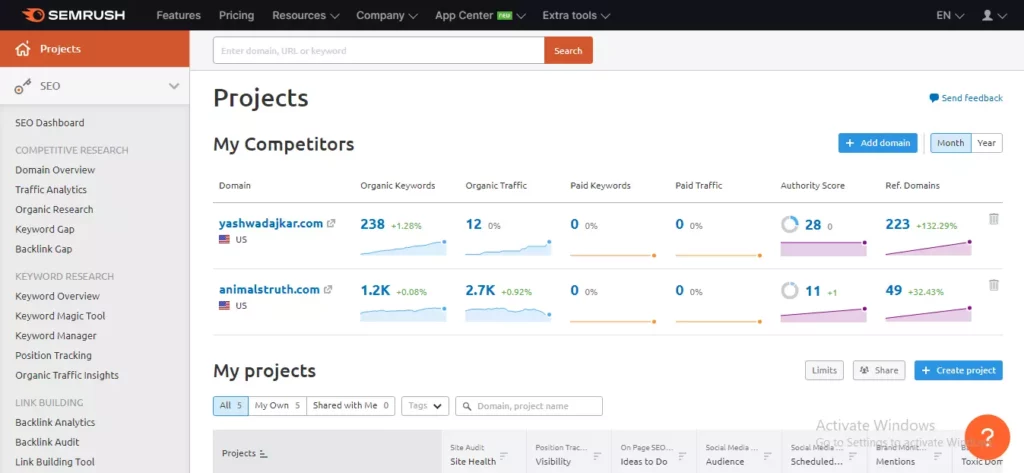This screenshot has height=473, width=1024.
Task: Open the orange help question mark button
Action: coord(987,436)
